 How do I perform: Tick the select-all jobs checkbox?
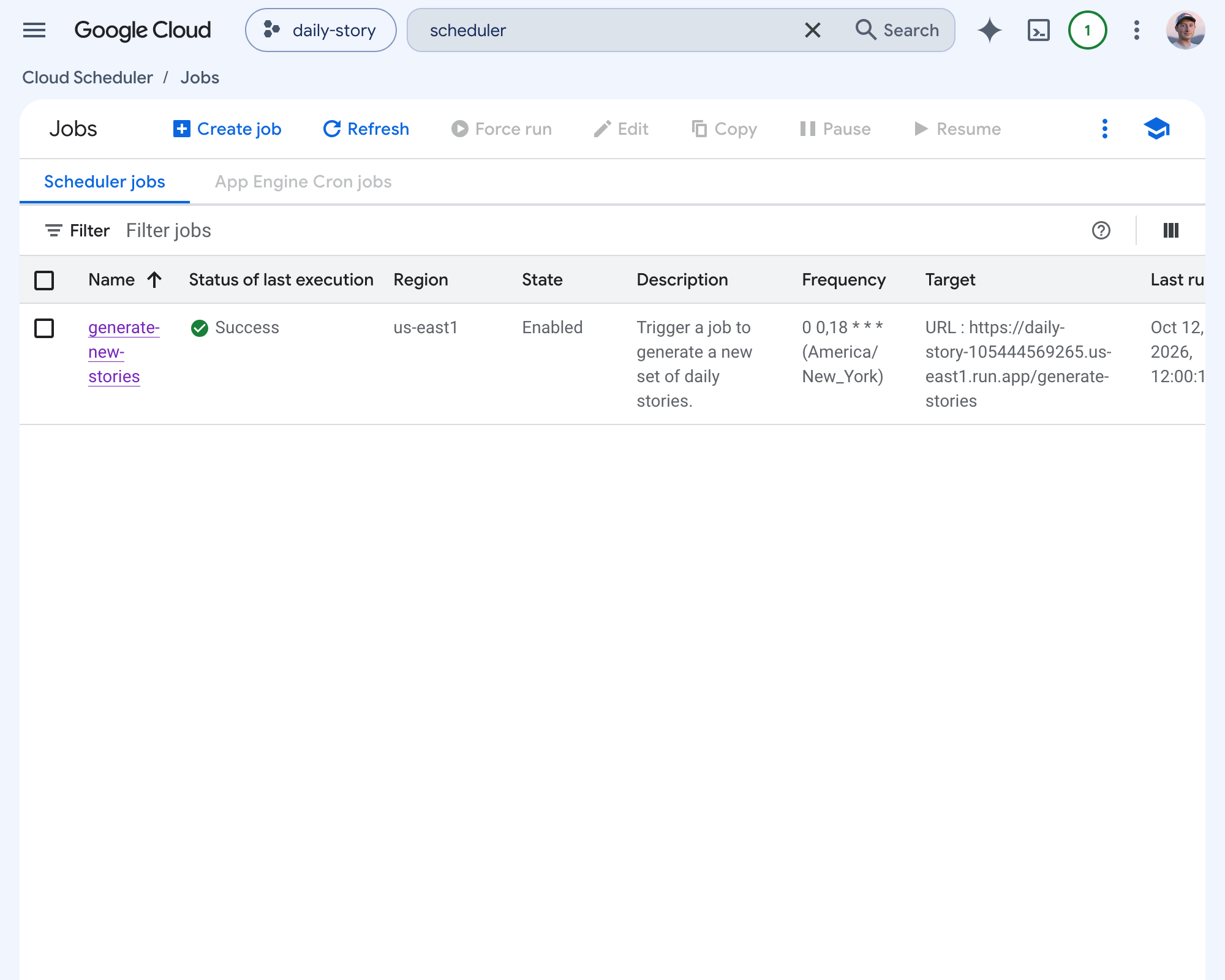(44, 280)
